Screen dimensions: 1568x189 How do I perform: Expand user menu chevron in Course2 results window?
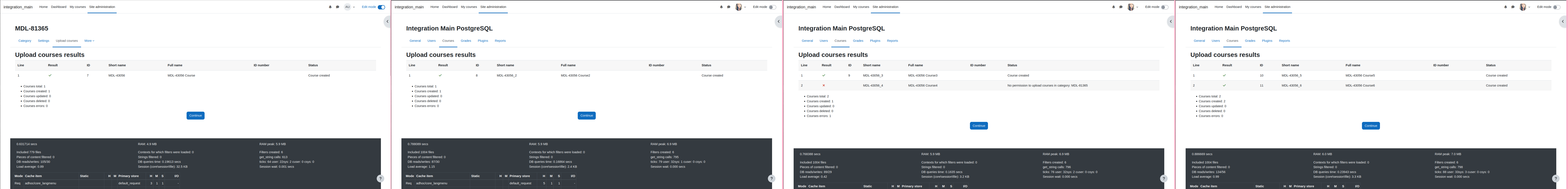[x=745, y=7]
